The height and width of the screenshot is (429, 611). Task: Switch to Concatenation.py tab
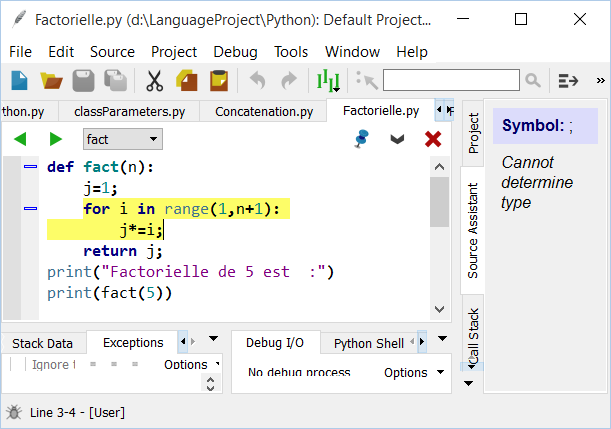(264, 111)
